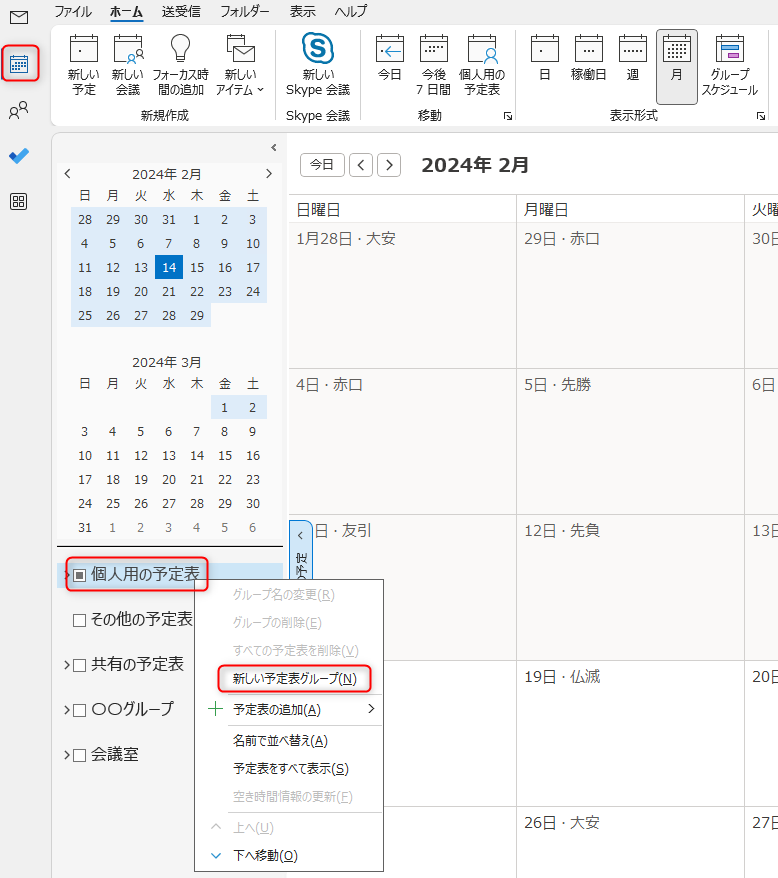Viewport: 778px width, 878px height.
Task: Tick the 会議室 calendar group checkbox
Action: [x=80, y=755]
